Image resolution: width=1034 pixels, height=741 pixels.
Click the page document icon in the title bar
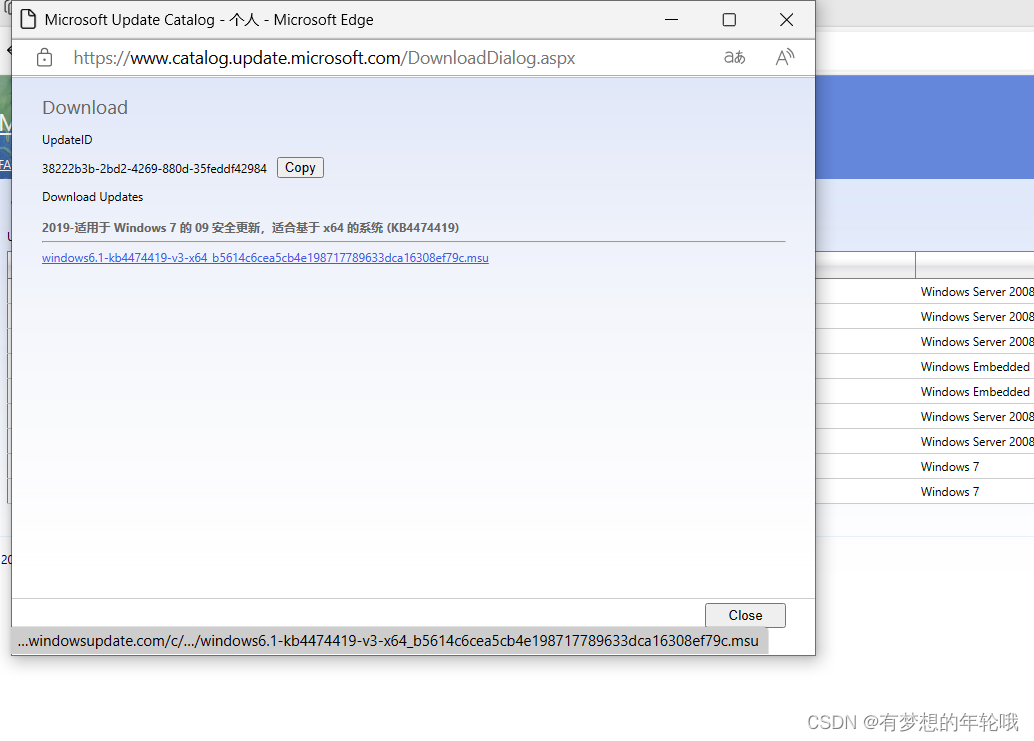click(27, 19)
